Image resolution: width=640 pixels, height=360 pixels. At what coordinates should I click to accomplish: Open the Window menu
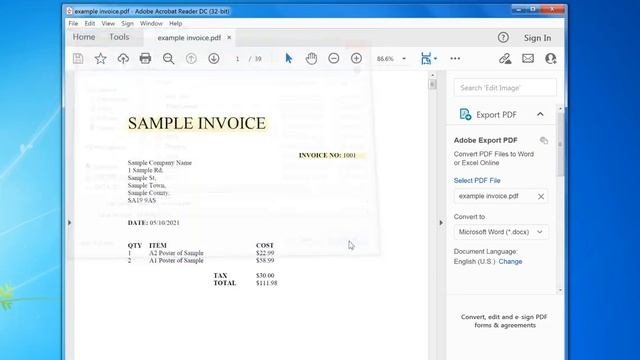151,23
